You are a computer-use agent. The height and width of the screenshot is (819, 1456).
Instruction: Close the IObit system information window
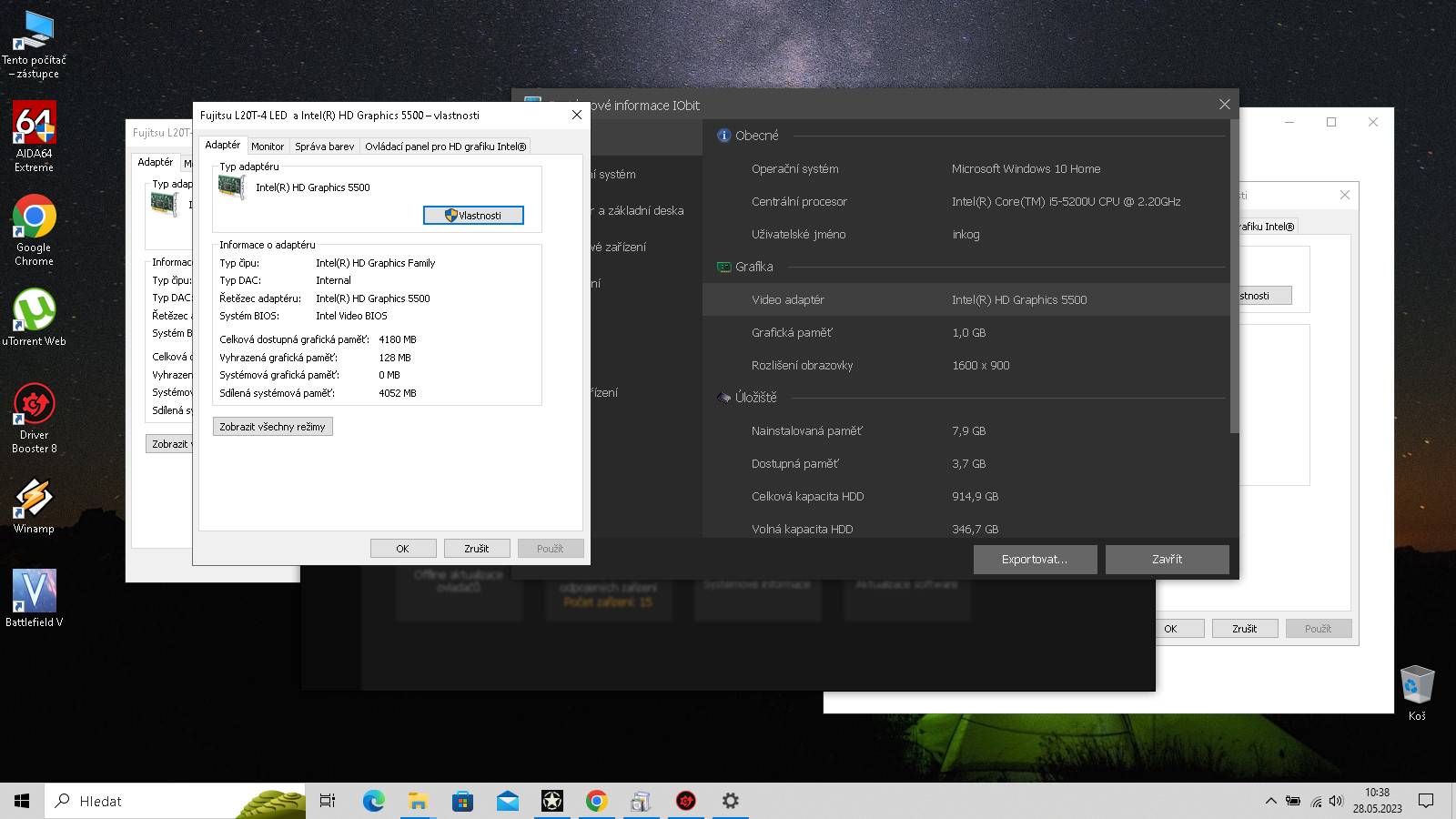point(1224,105)
